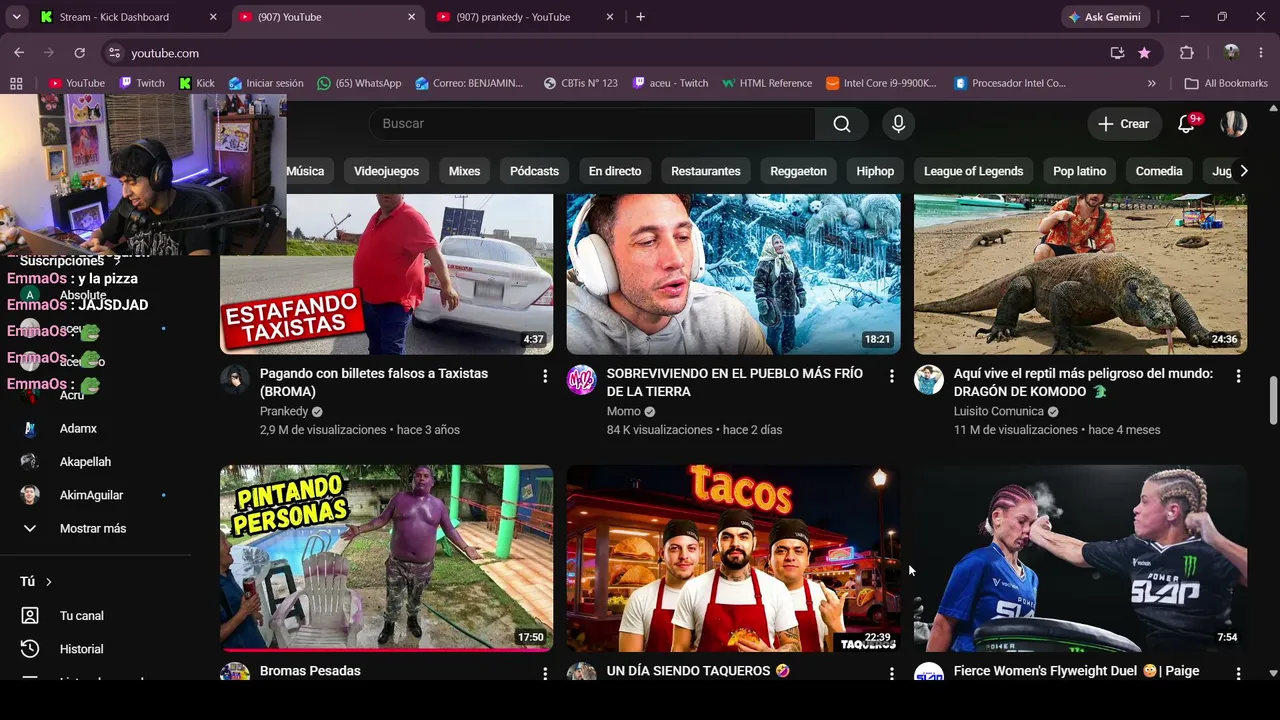Filter by the 'League of Legends' chip
This screenshot has width=1280, height=720.
coord(973,171)
